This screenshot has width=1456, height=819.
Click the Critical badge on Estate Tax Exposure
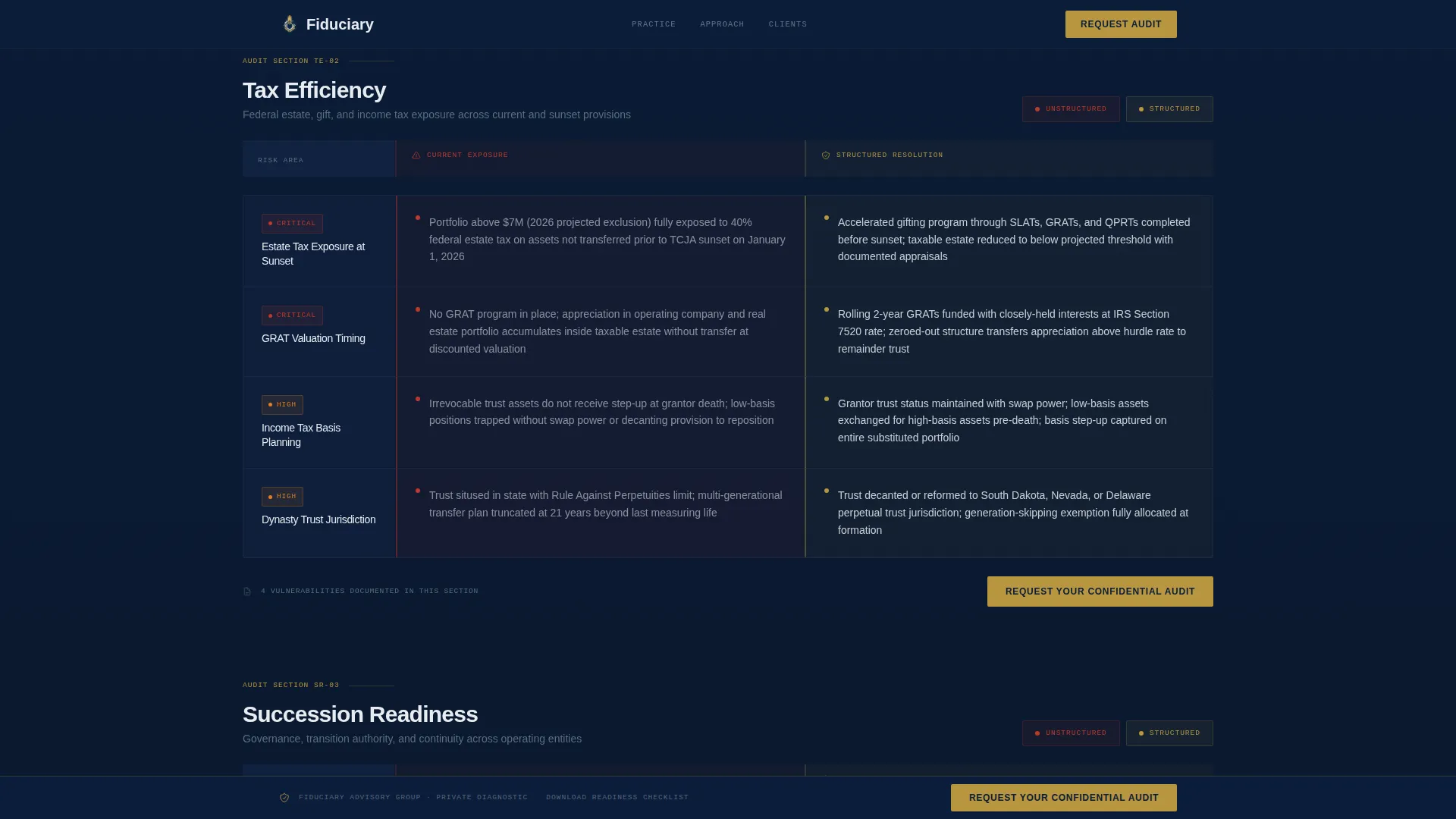pyautogui.click(x=292, y=224)
